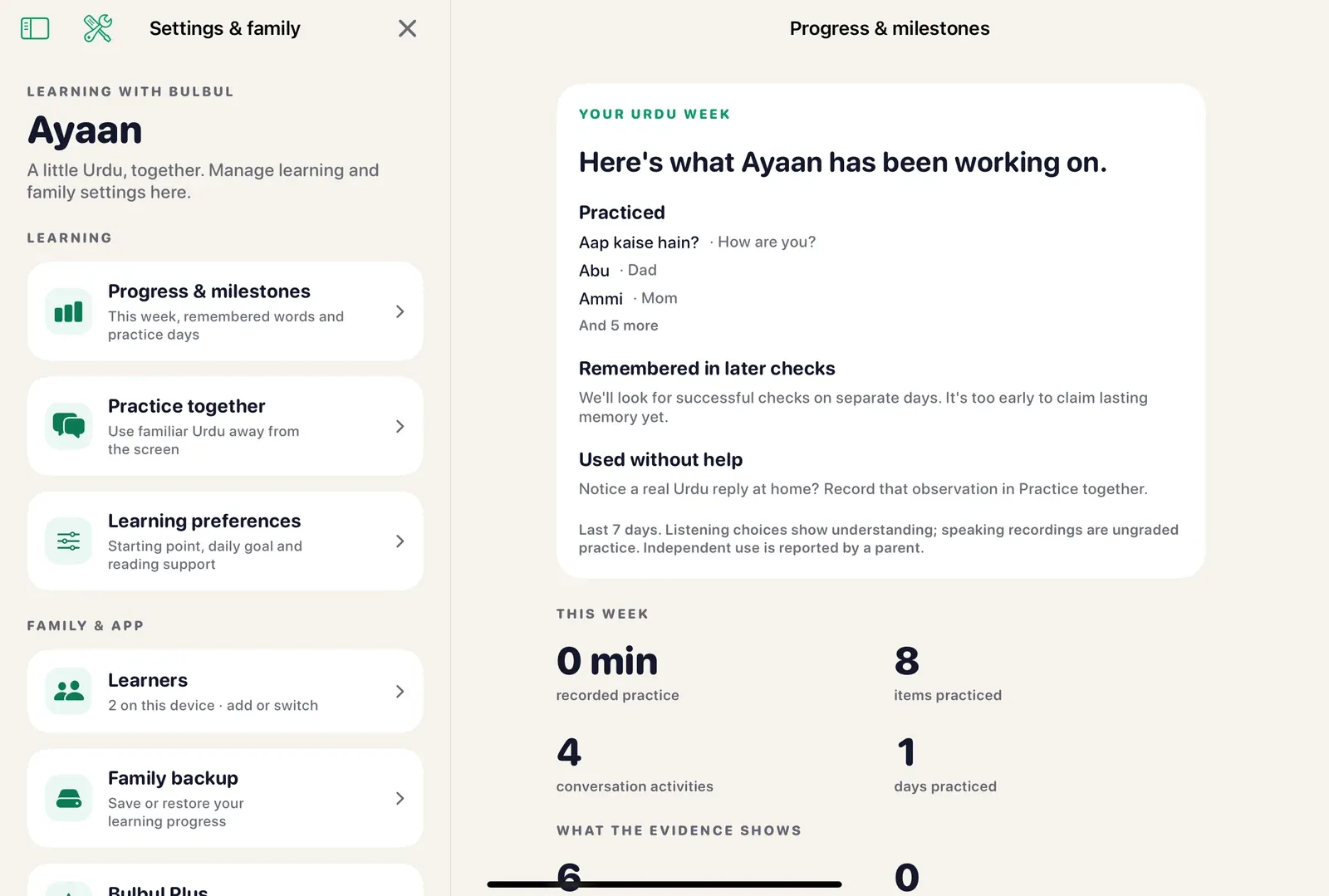This screenshot has width=1329, height=896.
Task: Close the Settings & family panel
Action: [x=407, y=28]
